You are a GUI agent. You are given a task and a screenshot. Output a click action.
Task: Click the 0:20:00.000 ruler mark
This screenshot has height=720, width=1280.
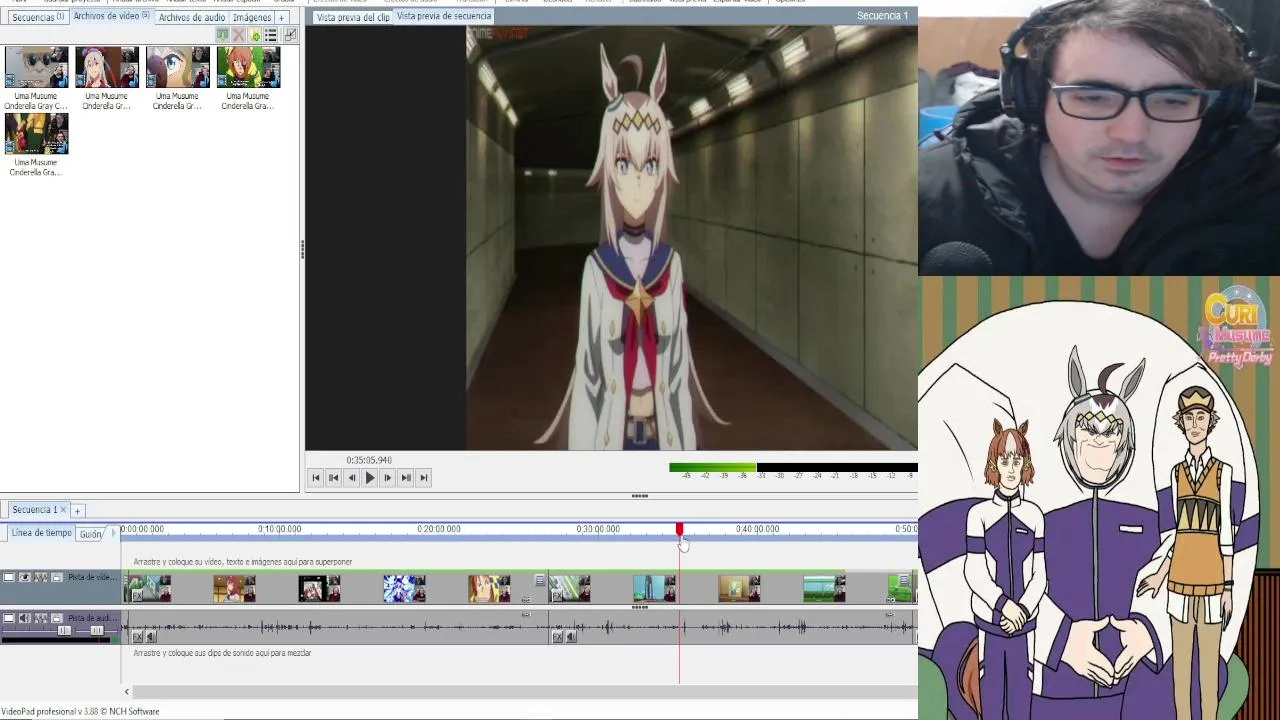click(x=439, y=529)
